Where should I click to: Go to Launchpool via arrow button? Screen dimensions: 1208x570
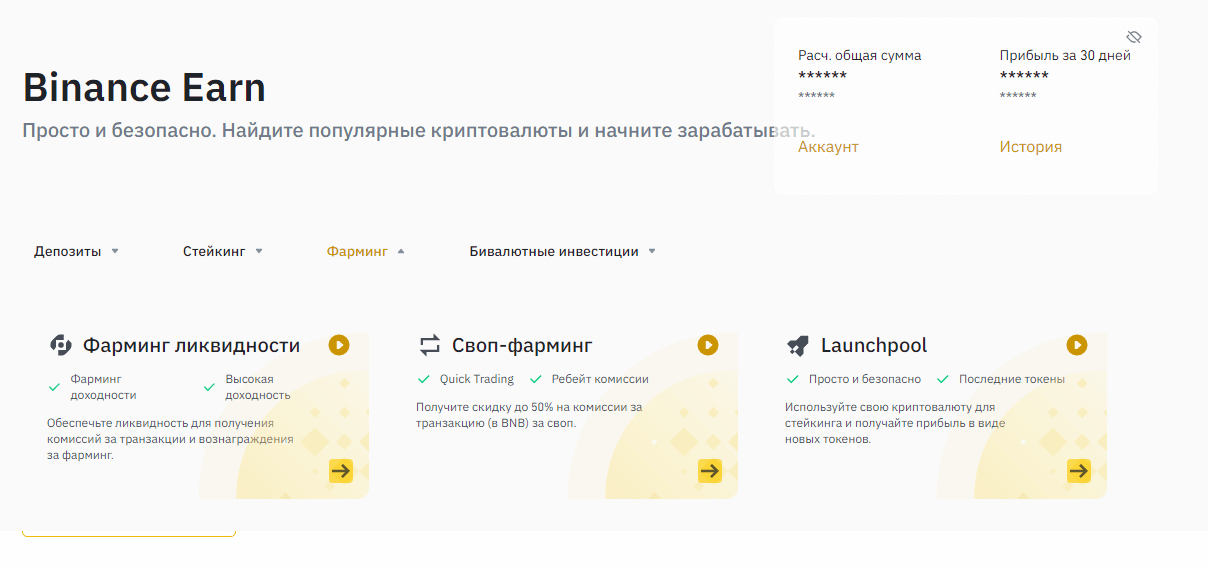(x=1079, y=471)
